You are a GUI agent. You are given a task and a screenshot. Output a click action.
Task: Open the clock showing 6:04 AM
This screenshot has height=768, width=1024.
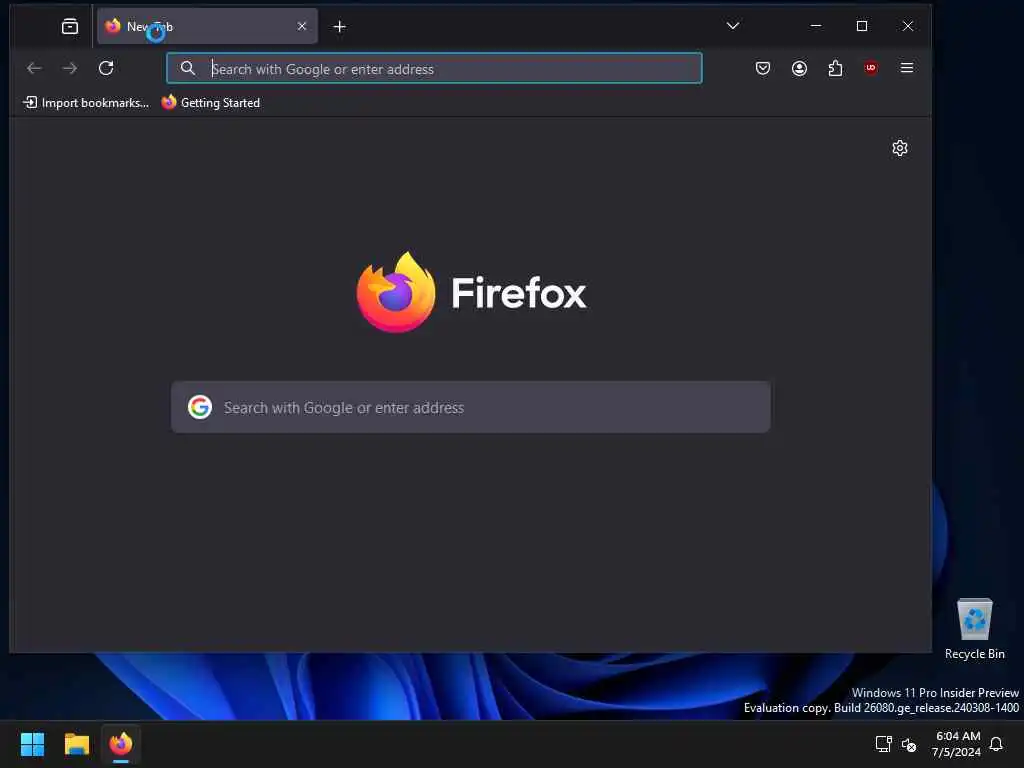[957, 744]
